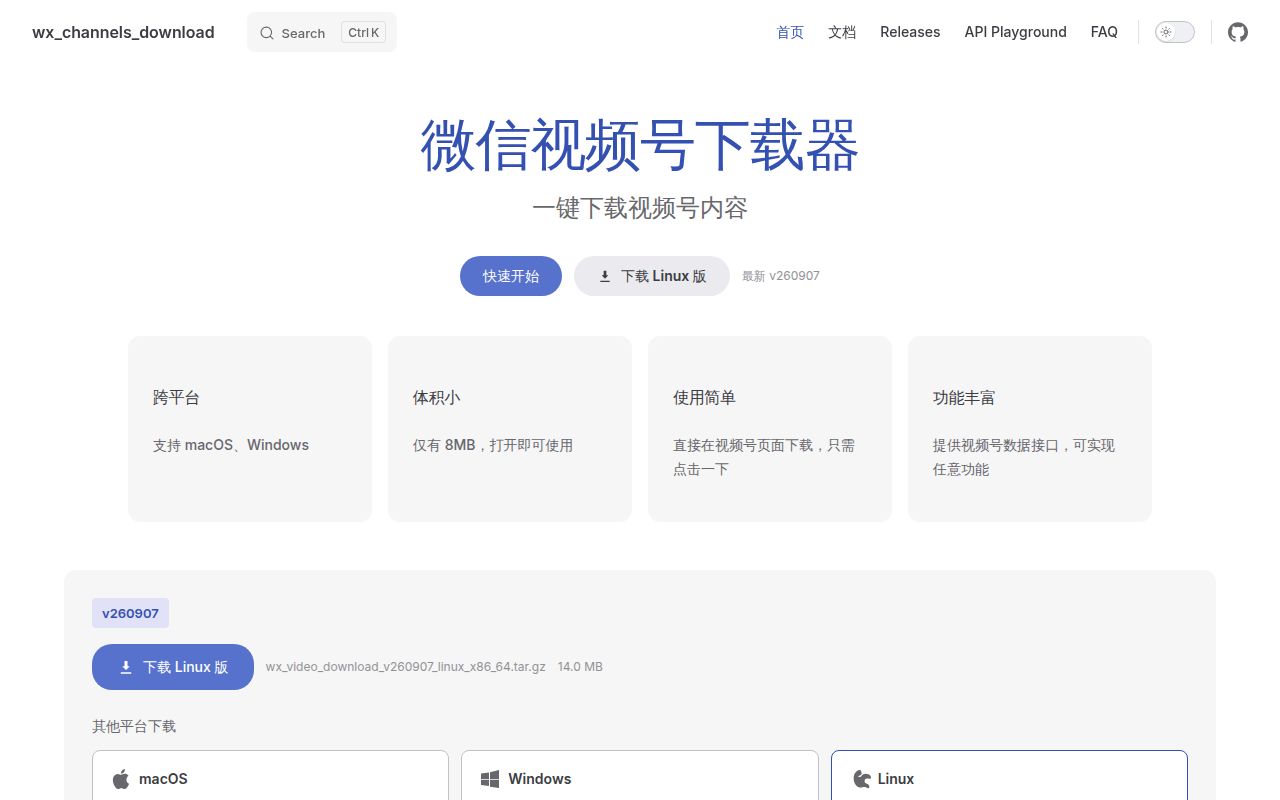
Task: Toggle the light/dark theme switch
Action: click(x=1175, y=32)
